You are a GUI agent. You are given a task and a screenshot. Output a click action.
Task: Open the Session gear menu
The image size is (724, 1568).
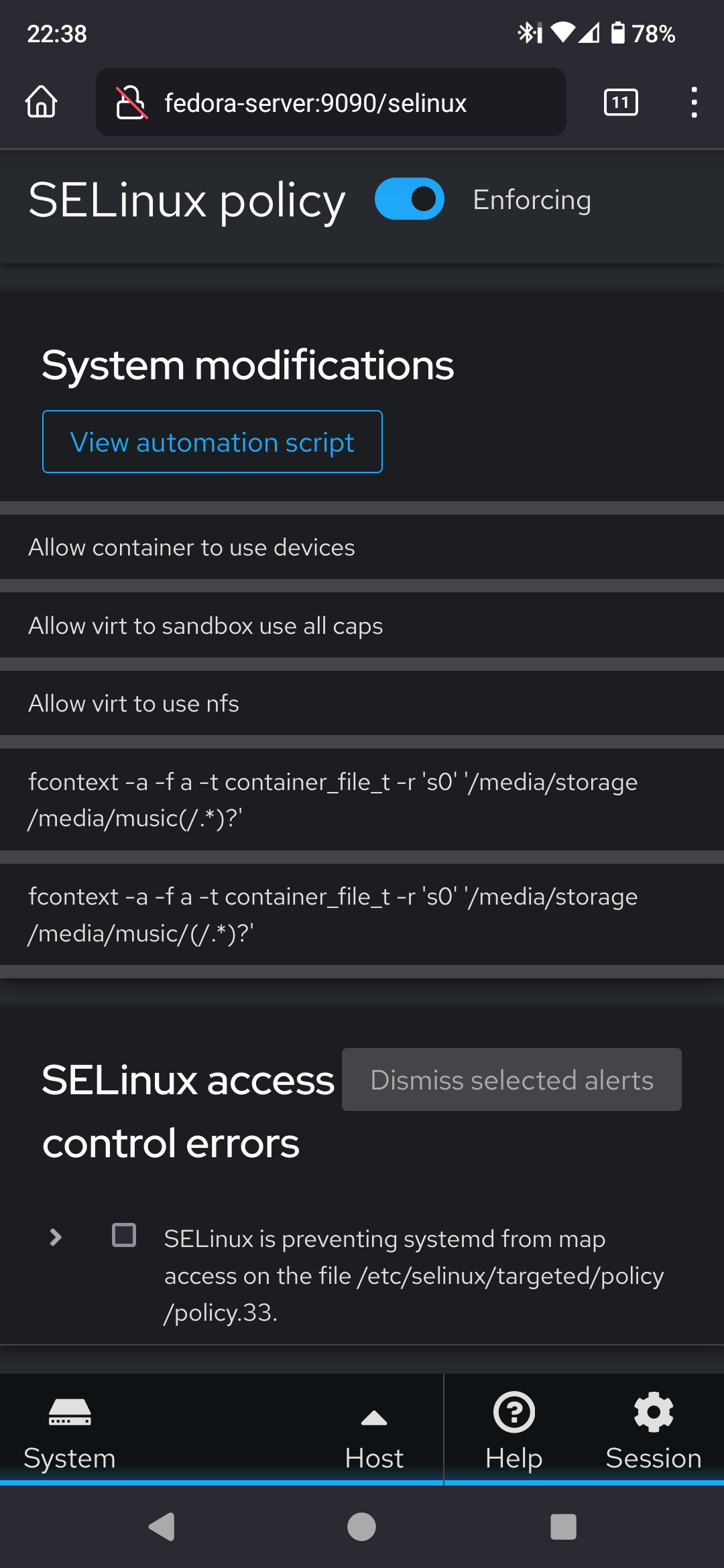(654, 1413)
